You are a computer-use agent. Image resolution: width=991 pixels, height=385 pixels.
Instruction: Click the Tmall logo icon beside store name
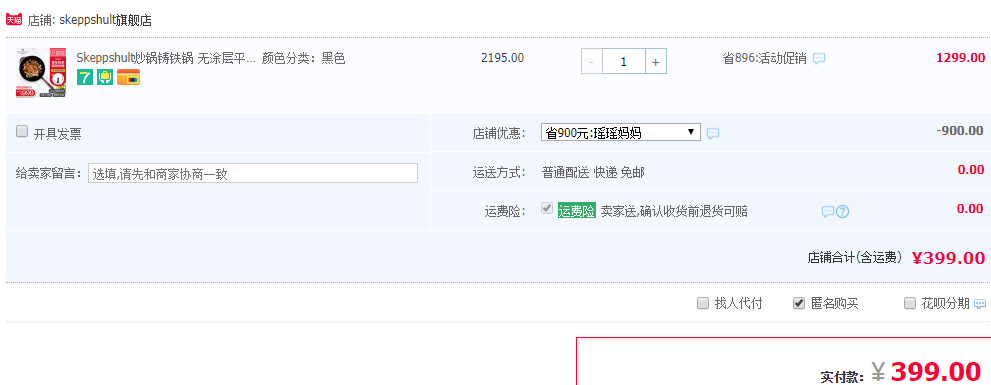(14, 20)
